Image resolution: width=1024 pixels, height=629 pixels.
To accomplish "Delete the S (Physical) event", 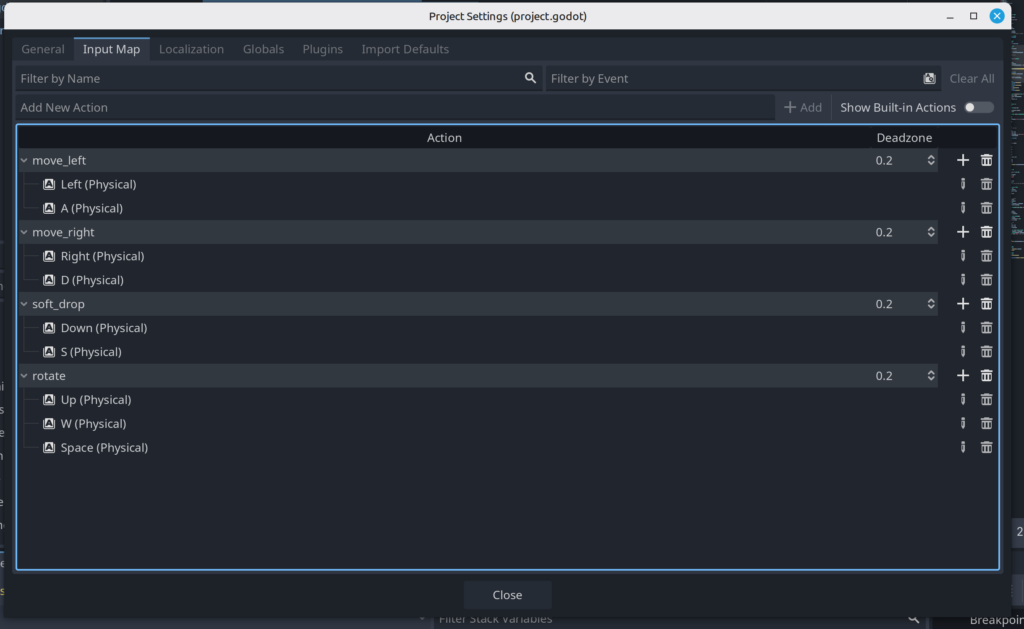I will coord(986,352).
